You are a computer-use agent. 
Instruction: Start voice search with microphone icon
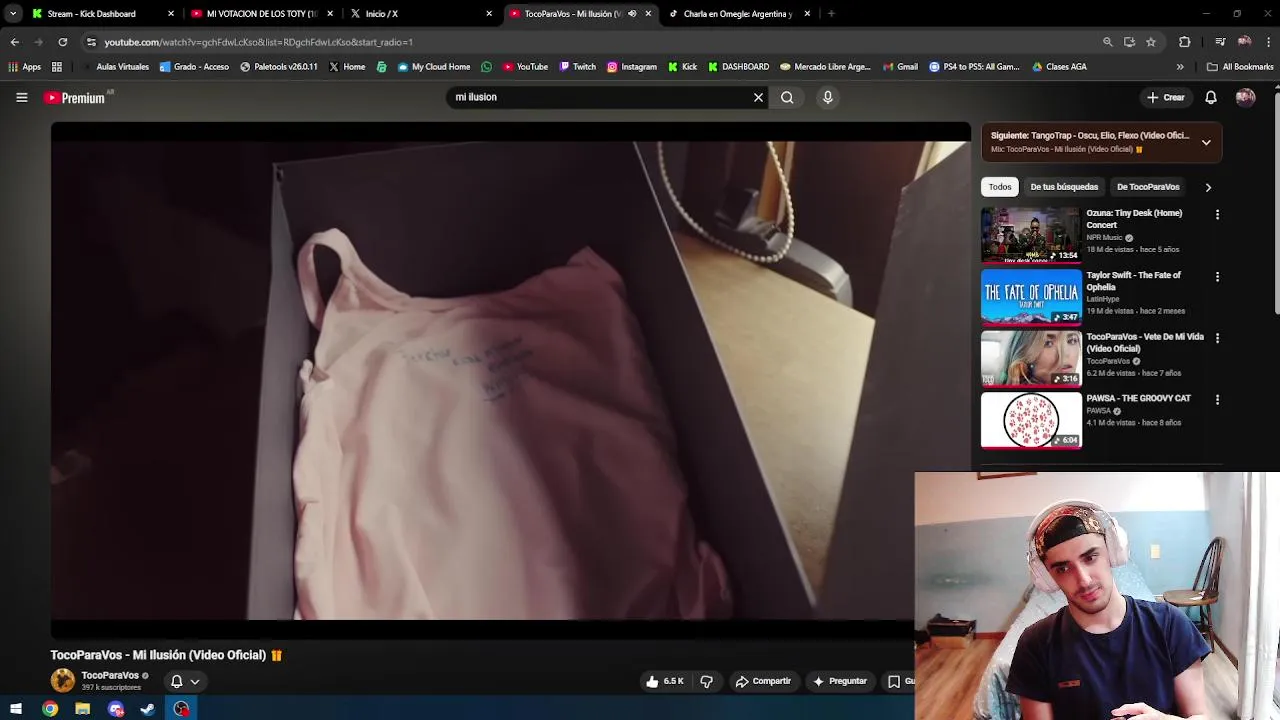click(827, 97)
